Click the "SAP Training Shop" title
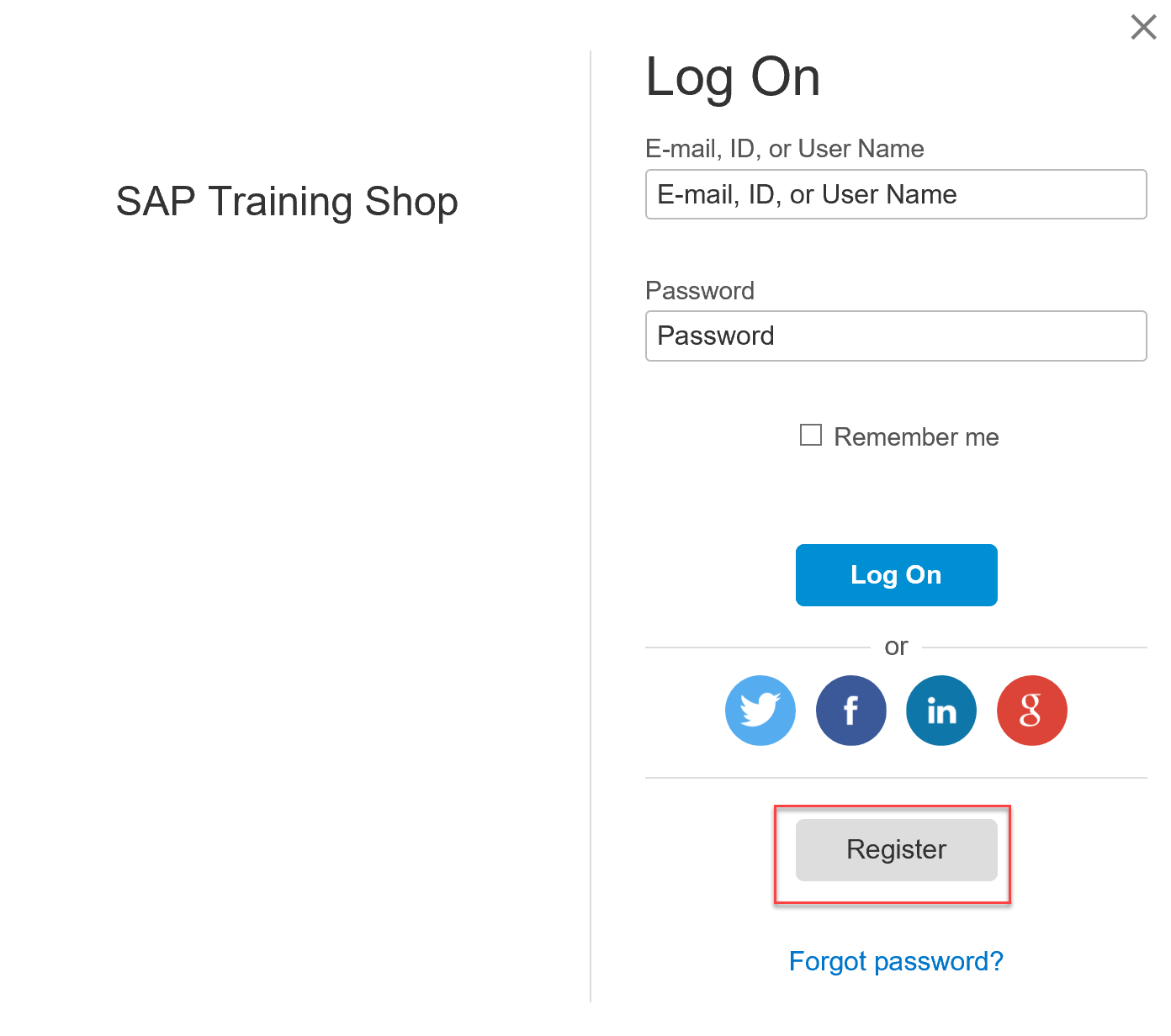Screen dimensions: 1171x1036 click(x=287, y=202)
